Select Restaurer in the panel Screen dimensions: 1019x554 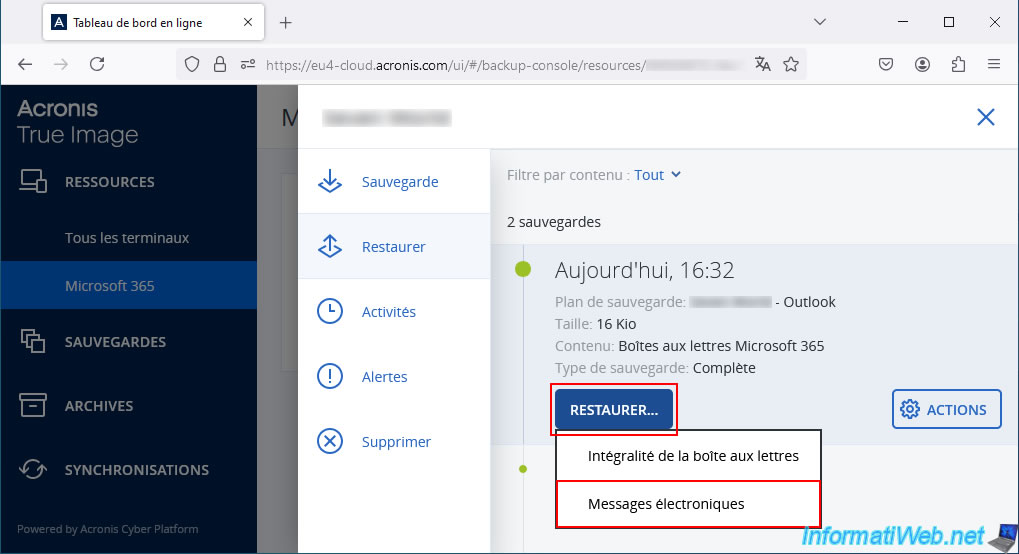pos(394,246)
